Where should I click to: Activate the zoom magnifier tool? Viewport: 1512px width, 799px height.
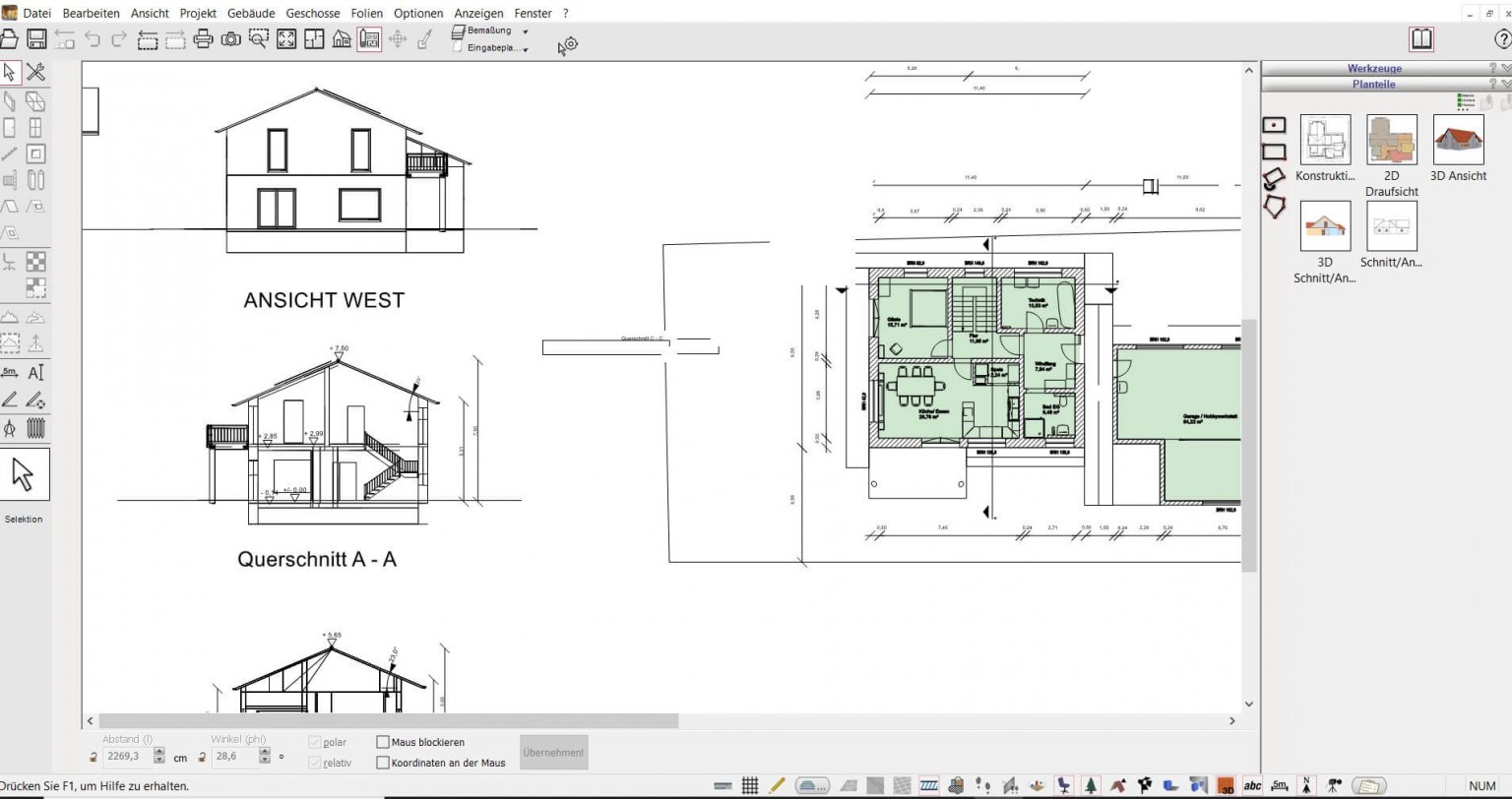point(258,39)
